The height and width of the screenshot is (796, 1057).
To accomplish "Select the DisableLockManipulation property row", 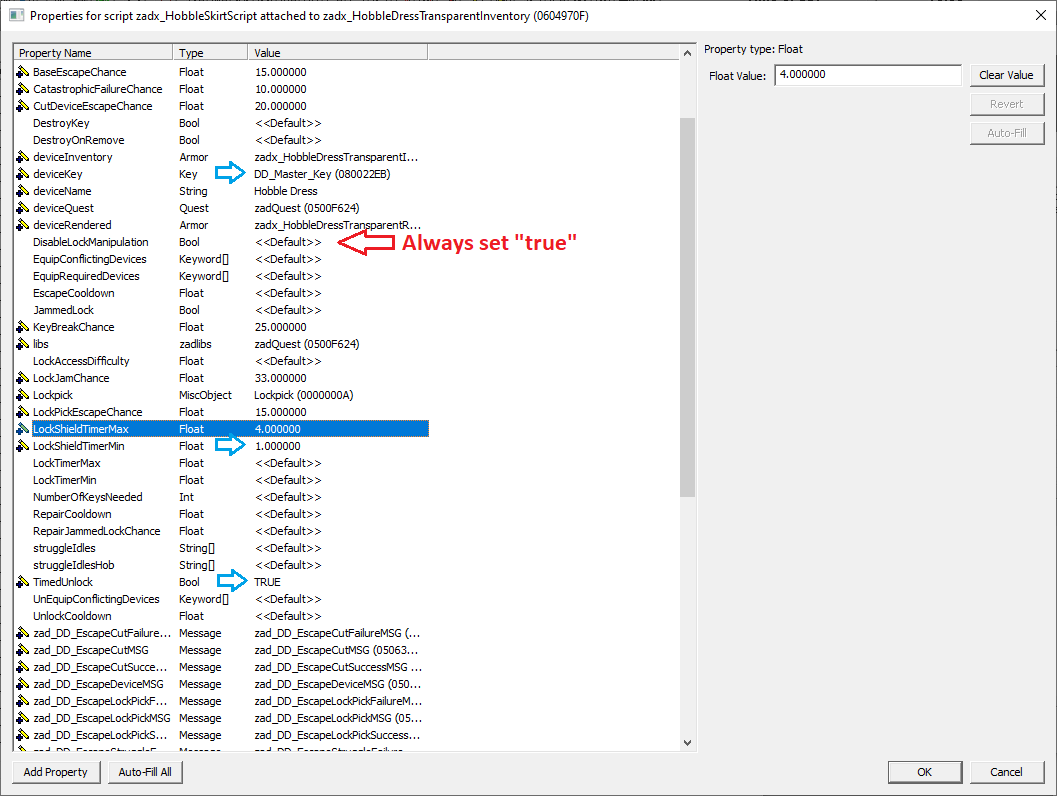I will (x=222, y=242).
